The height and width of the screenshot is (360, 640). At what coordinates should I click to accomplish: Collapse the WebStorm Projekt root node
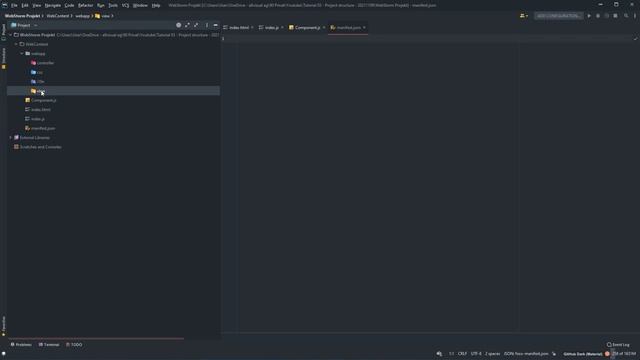(x=11, y=35)
